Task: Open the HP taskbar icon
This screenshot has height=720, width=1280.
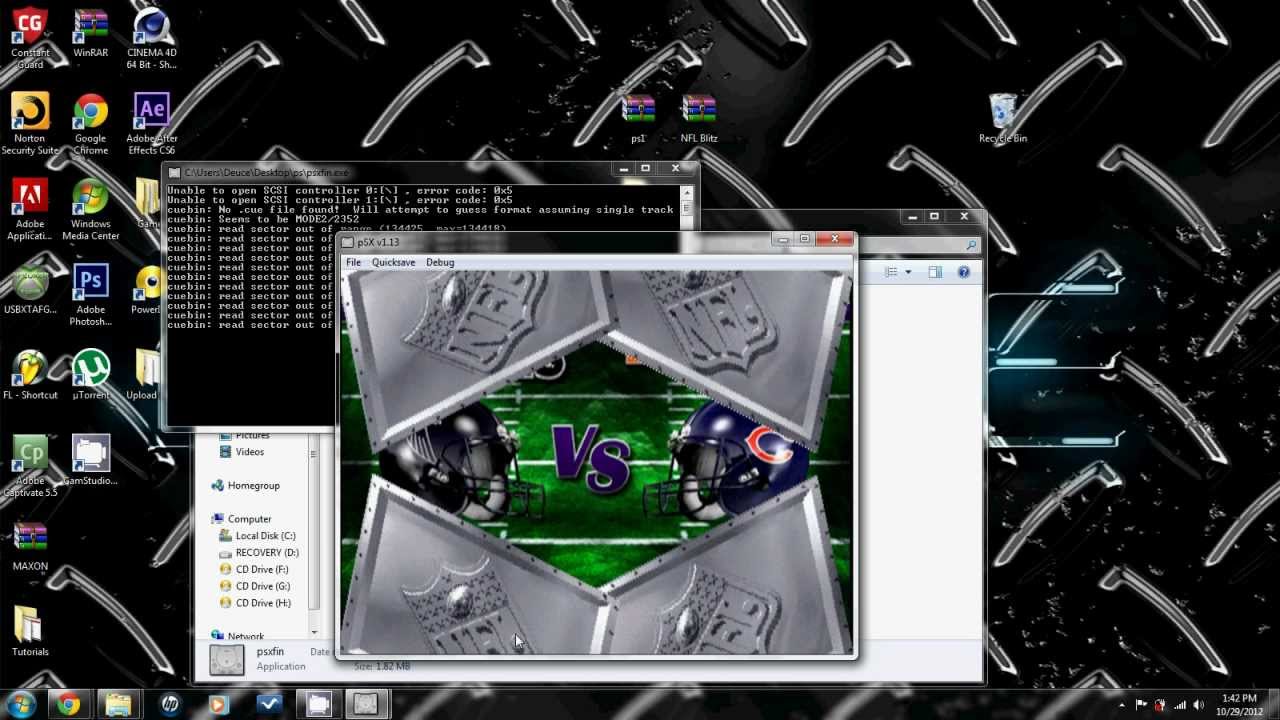Action: click(x=169, y=704)
